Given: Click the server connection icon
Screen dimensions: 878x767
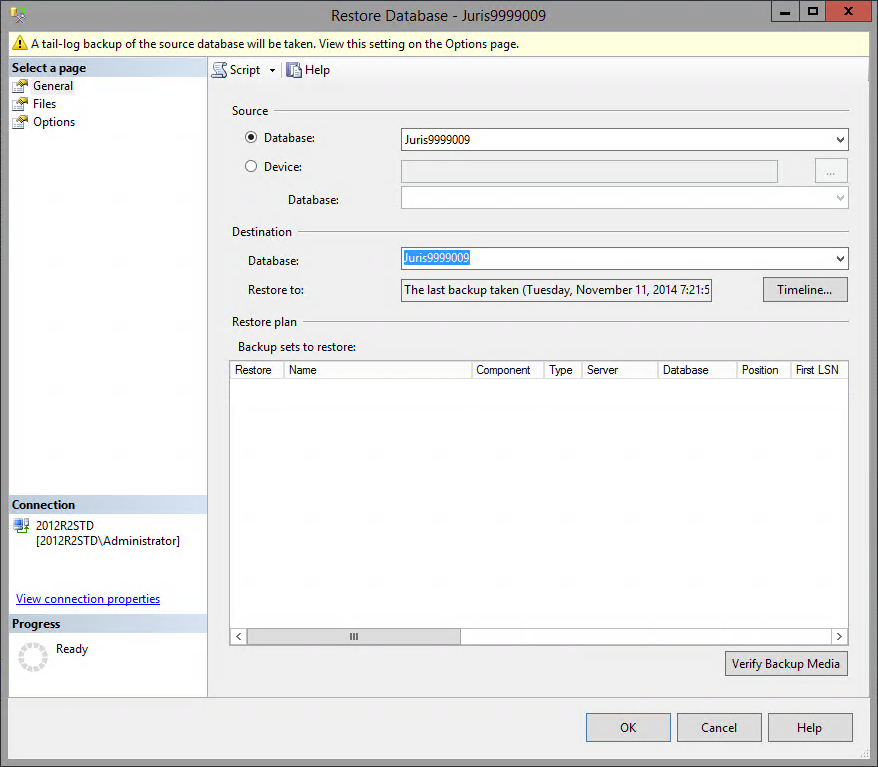Looking at the screenshot, I should pyautogui.click(x=21, y=526).
